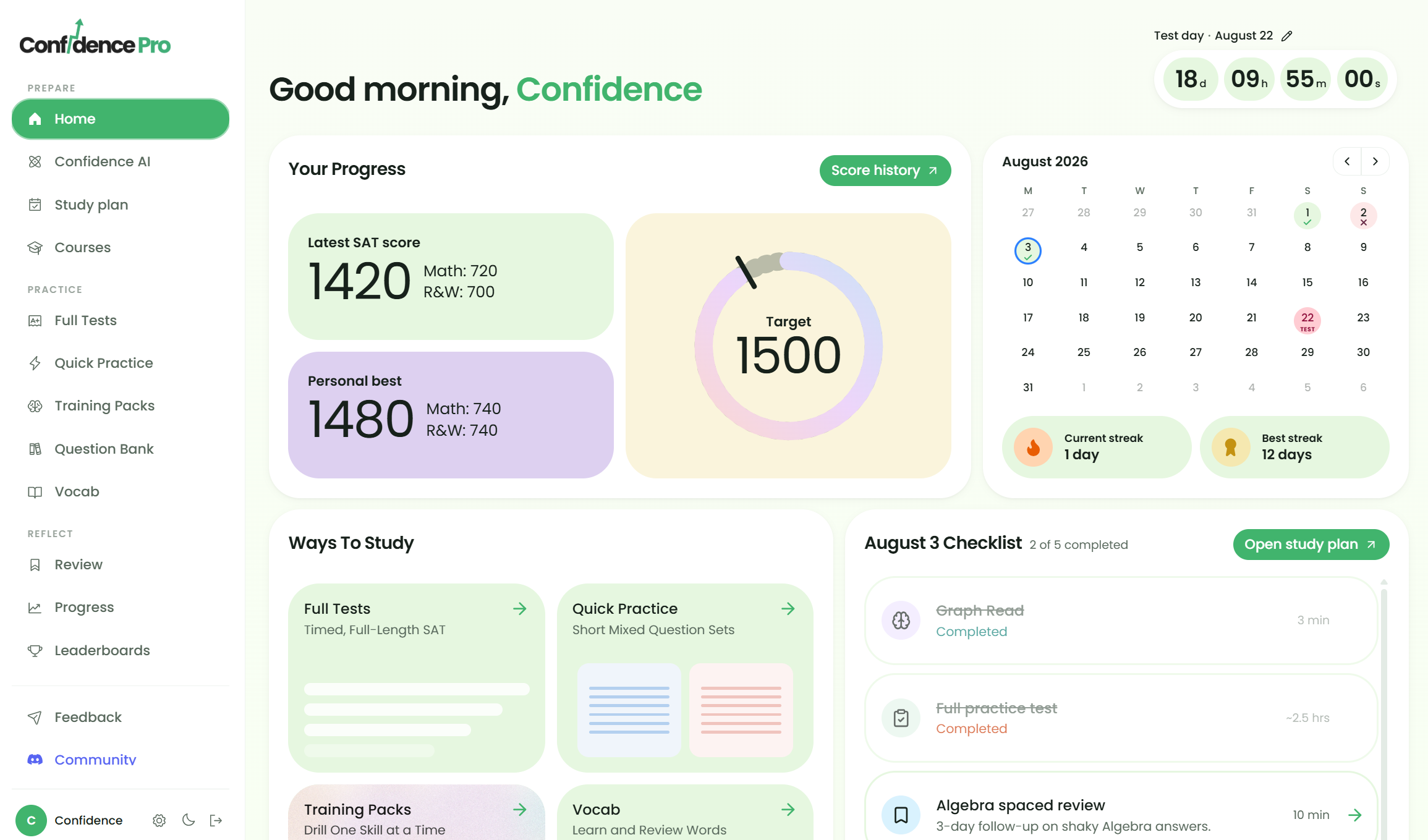Screen dimensions: 1428x840
Task: Select August 15 on the calendar
Action: [x=1307, y=282]
